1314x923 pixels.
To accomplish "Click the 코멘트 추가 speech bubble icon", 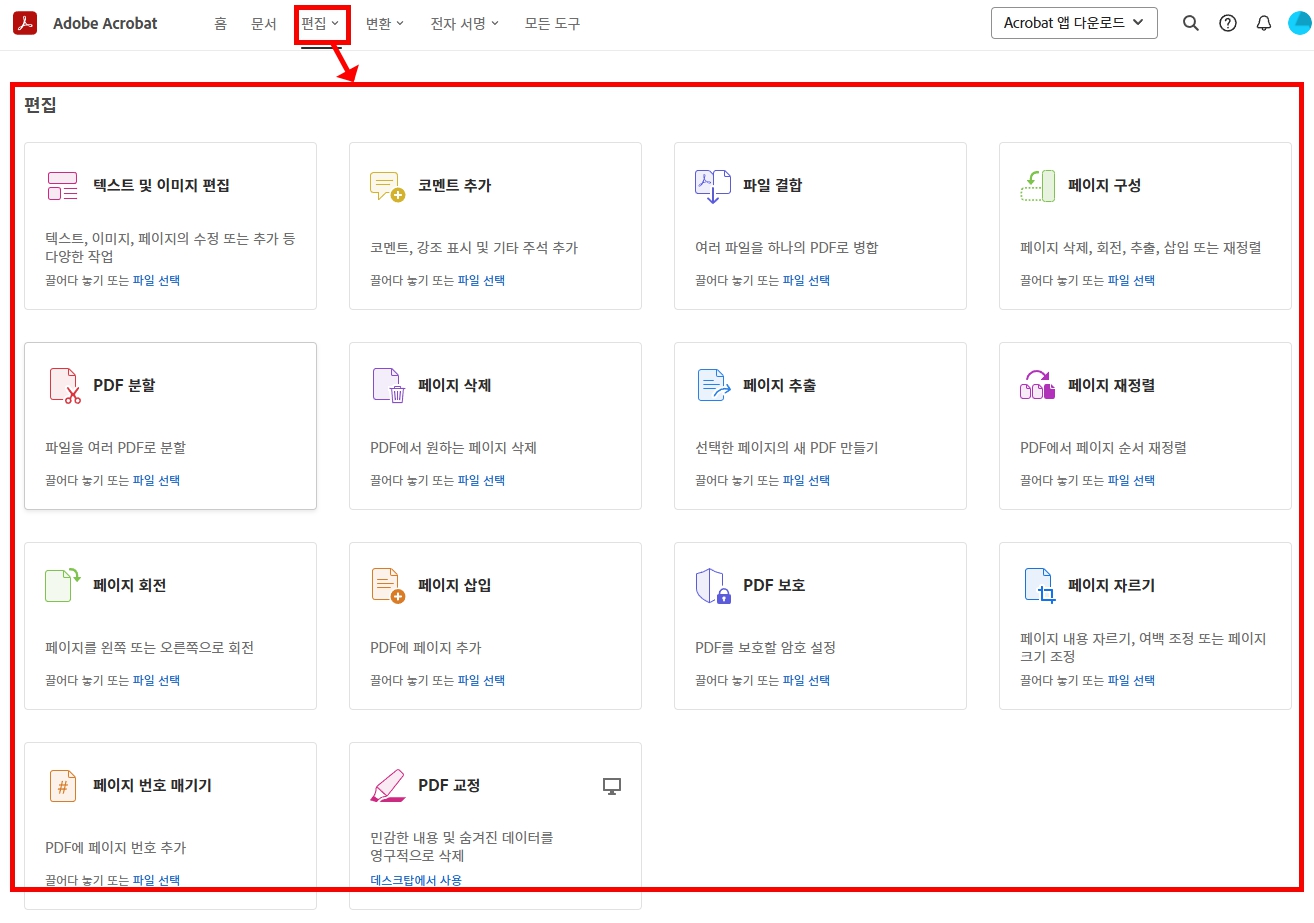I will pyautogui.click(x=387, y=186).
